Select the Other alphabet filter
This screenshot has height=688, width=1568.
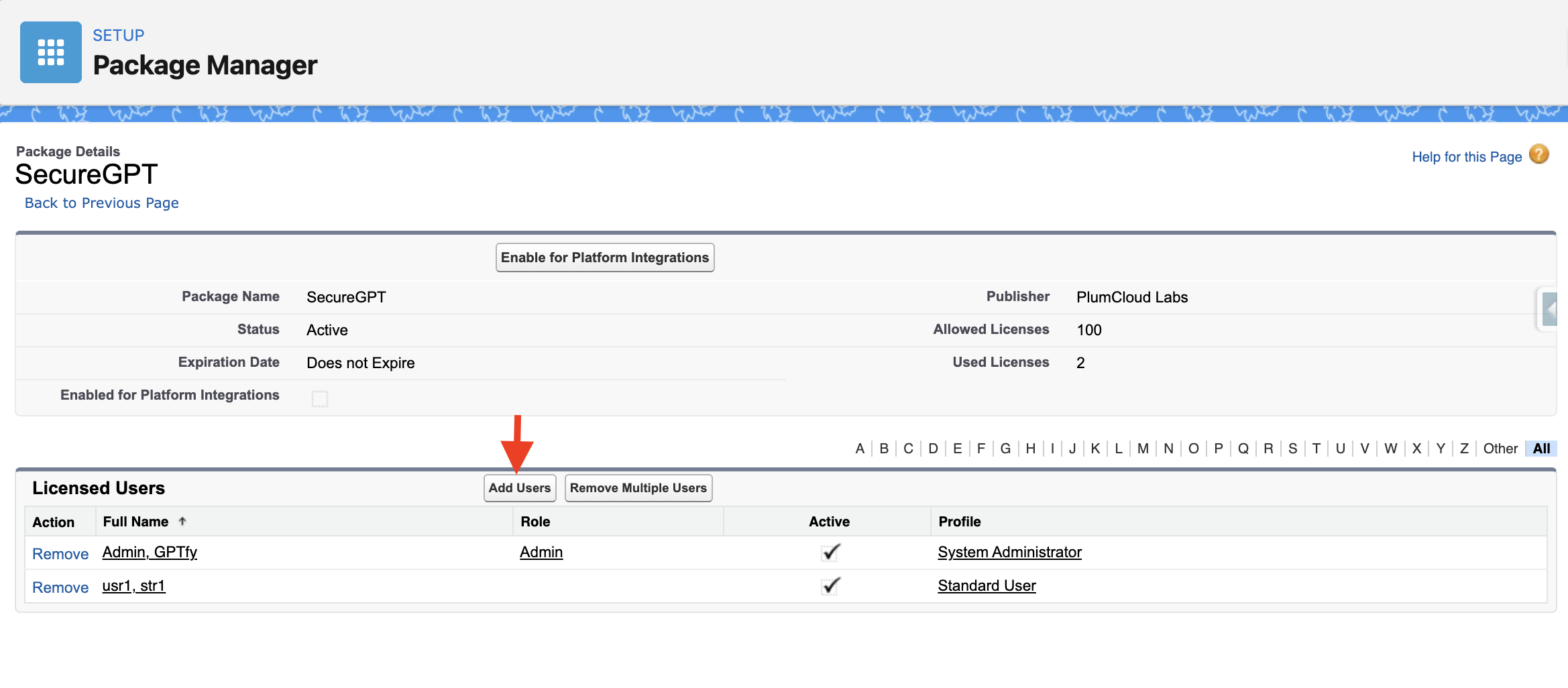[x=1500, y=449]
